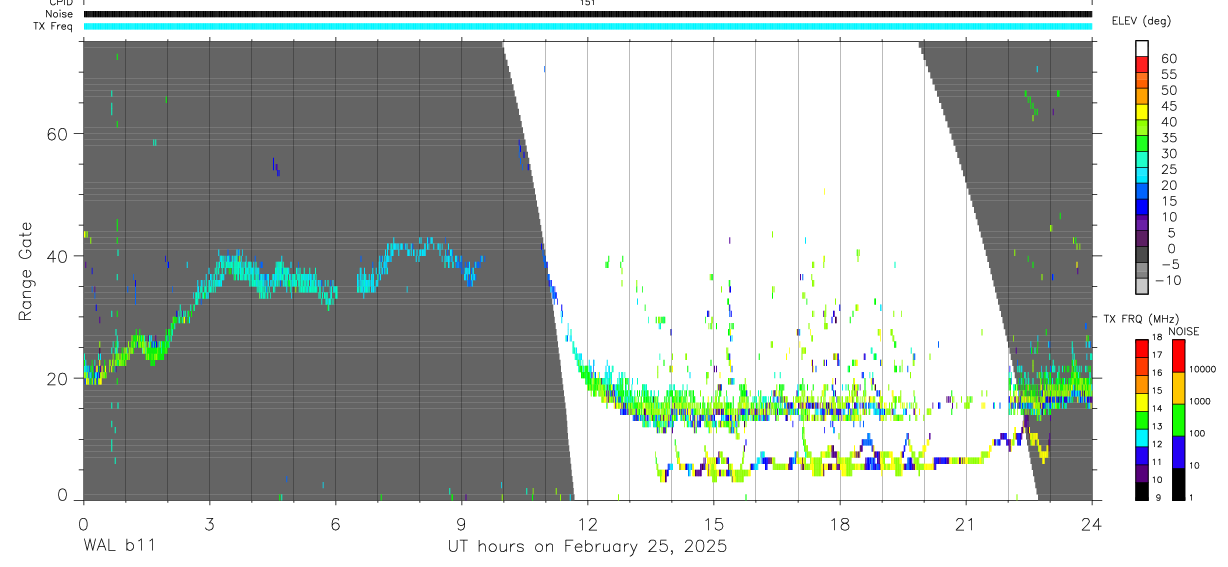This screenshot has width=1228, height=567.
Task: Click the '21' tick on the UT hours axis
Action: (x=966, y=523)
